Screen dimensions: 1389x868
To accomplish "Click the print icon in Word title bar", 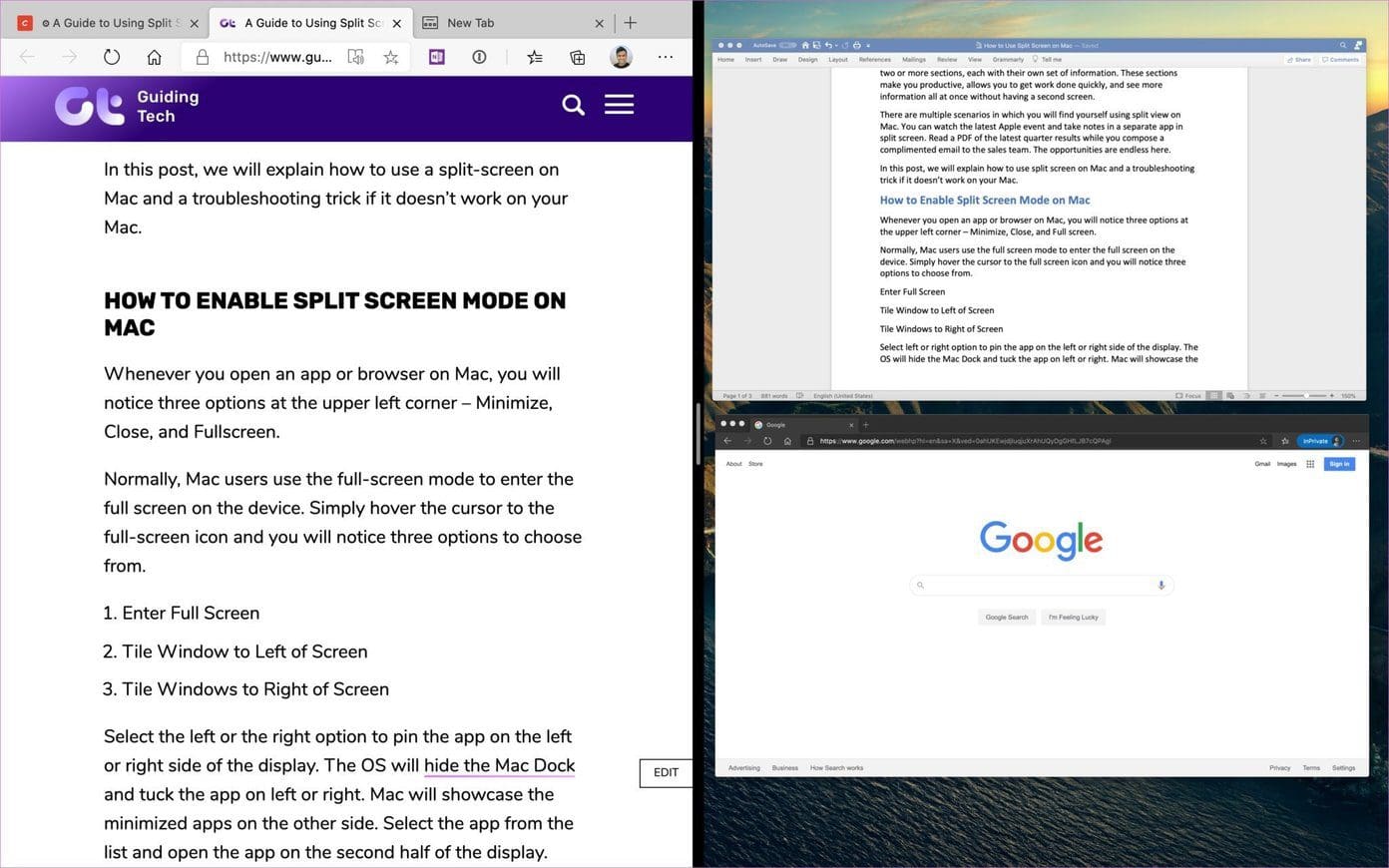I will [856, 45].
